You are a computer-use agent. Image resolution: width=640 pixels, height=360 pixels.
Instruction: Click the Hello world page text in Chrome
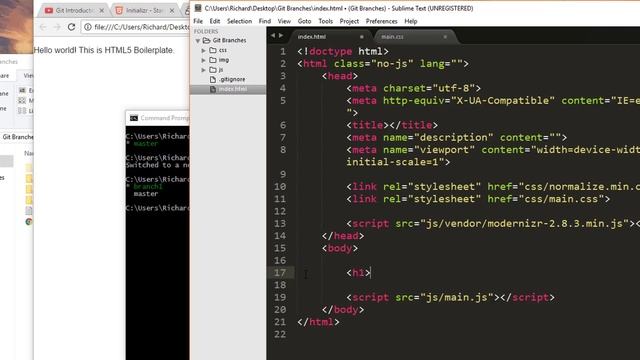coord(104,50)
